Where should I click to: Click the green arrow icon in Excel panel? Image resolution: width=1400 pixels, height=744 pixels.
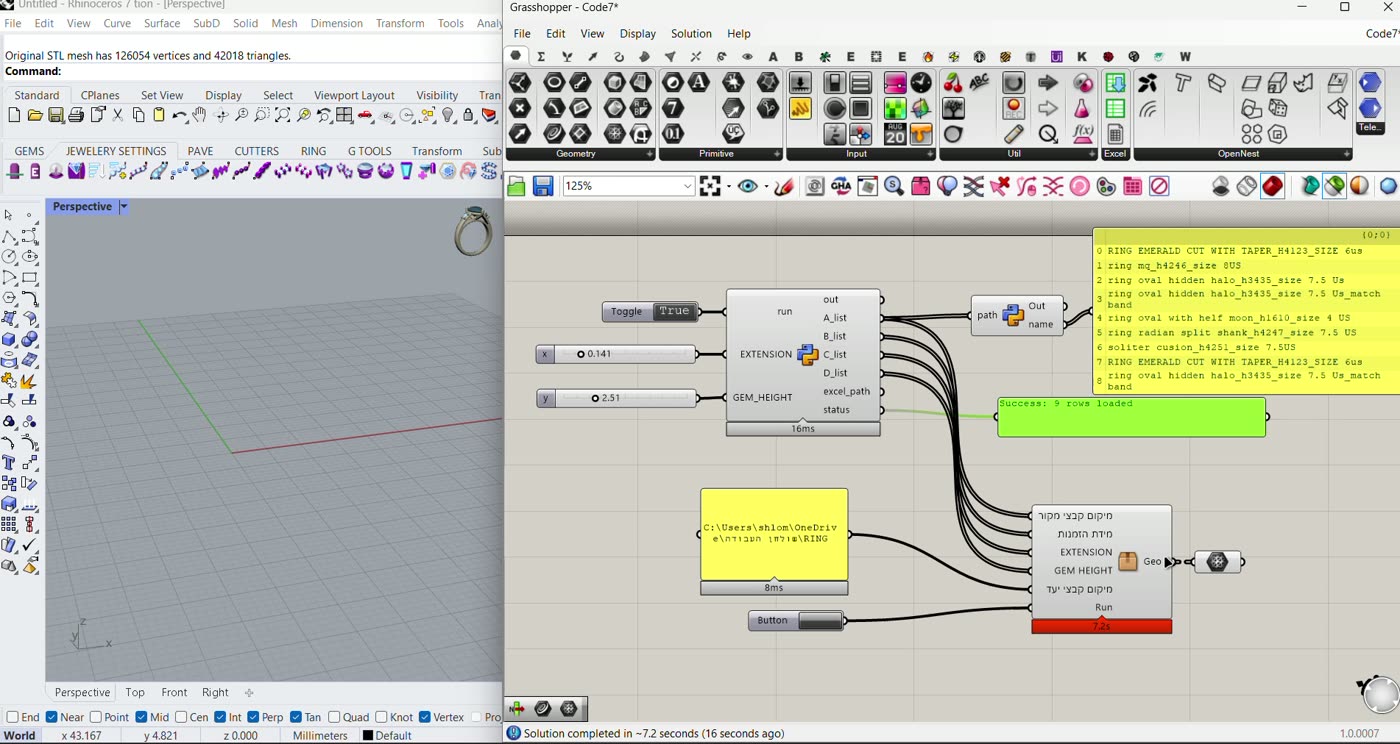(1115, 83)
